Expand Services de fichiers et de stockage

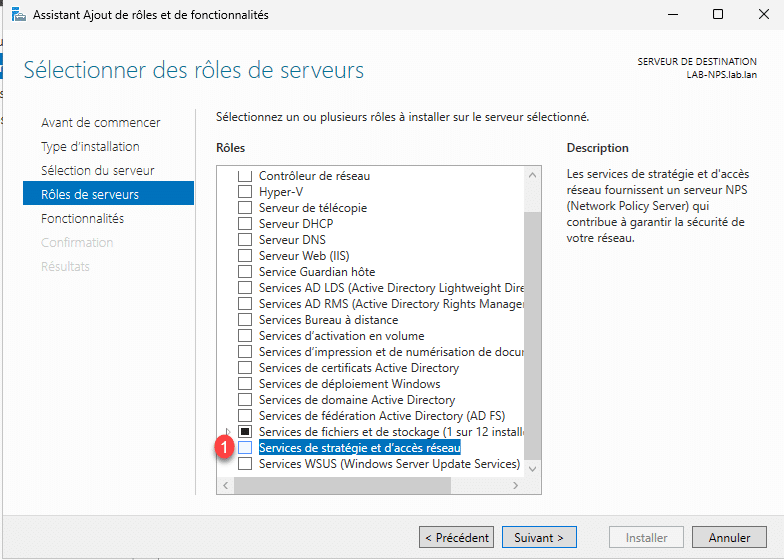coord(230,432)
